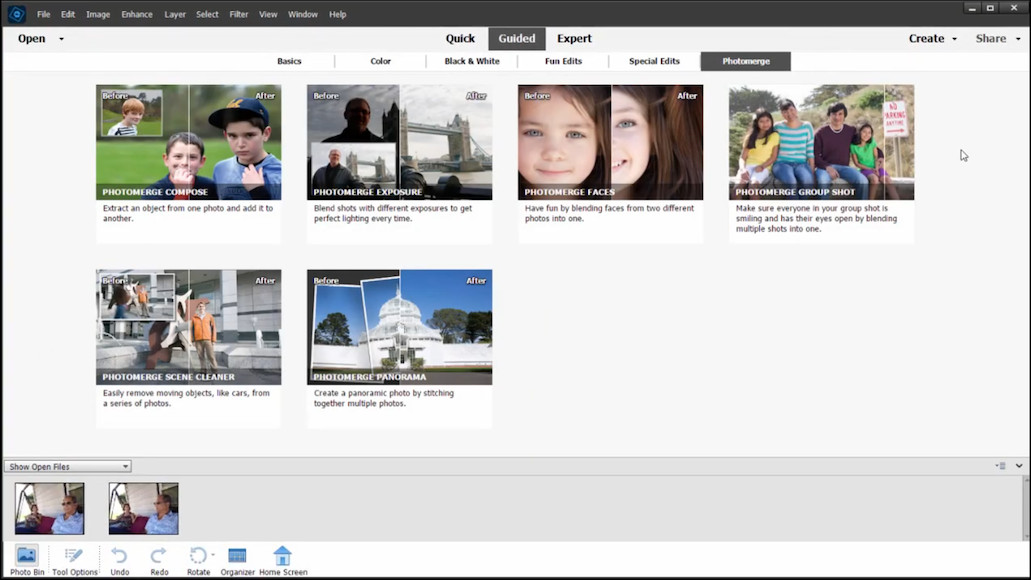
Task: Collapse the photo bin panel chevron
Action: coord(1019,466)
